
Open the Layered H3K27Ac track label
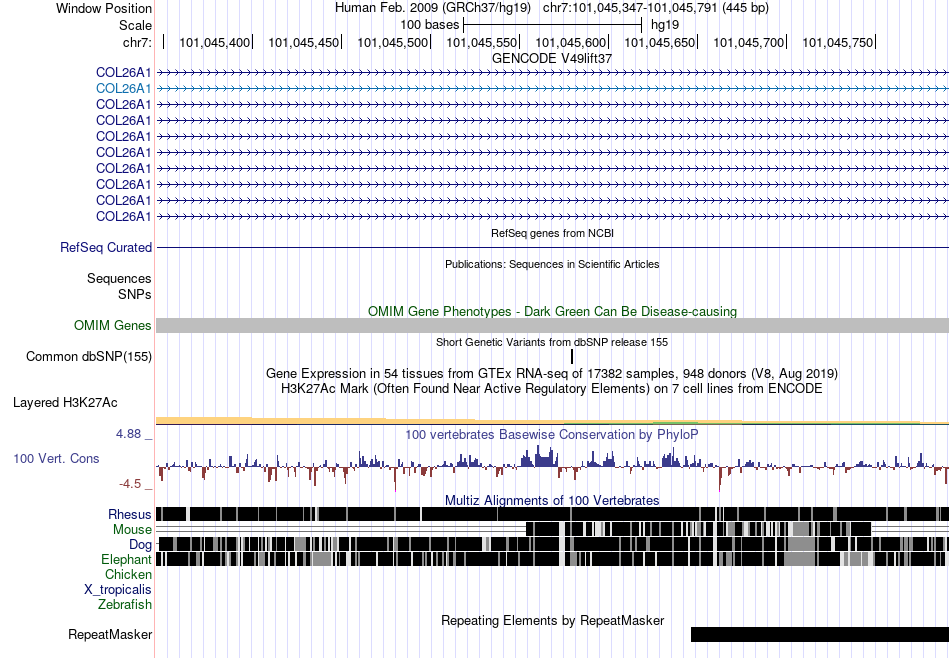65,402
